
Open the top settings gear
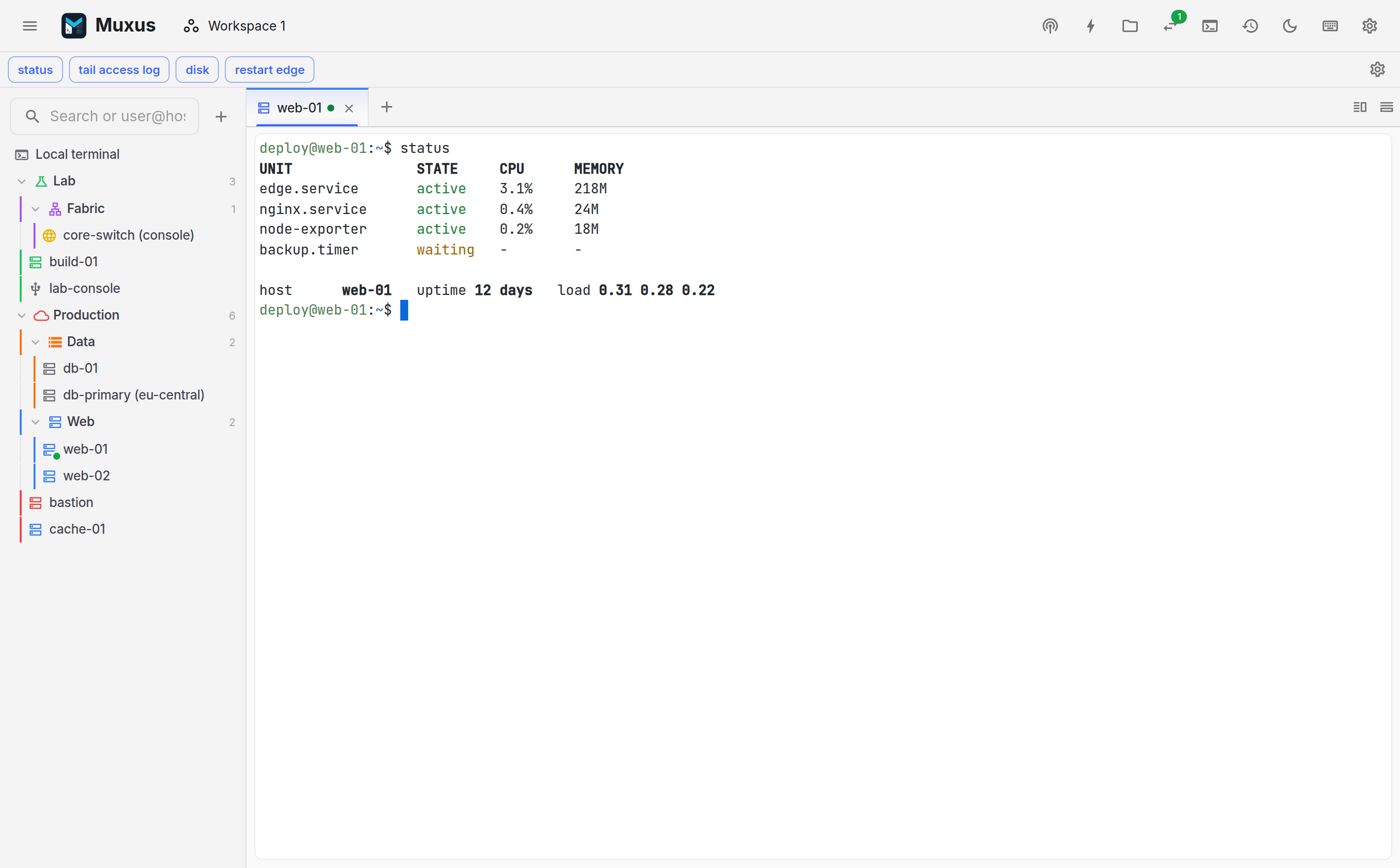(1369, 26)
